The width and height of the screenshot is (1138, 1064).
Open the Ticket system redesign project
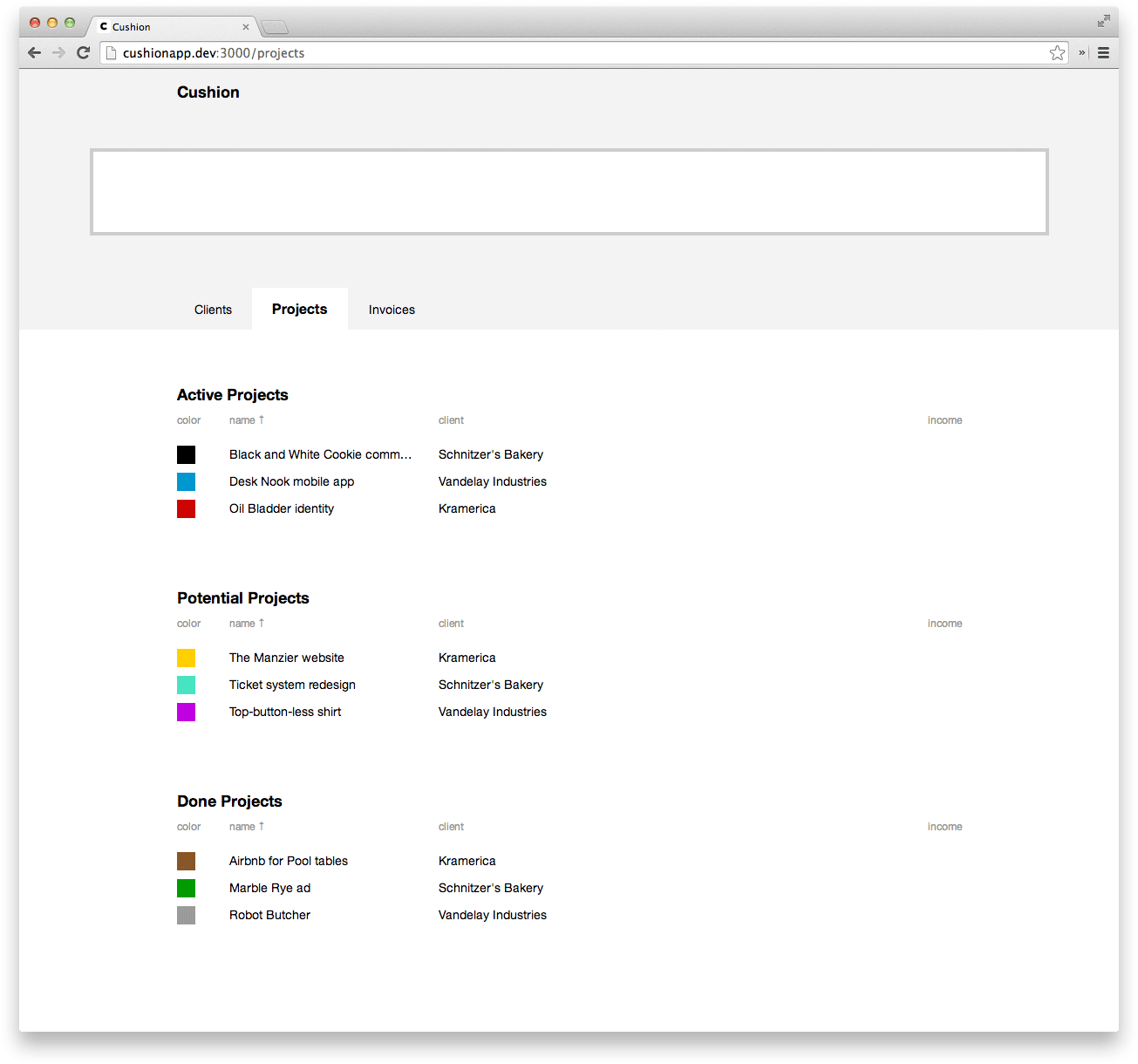[292, 685]
